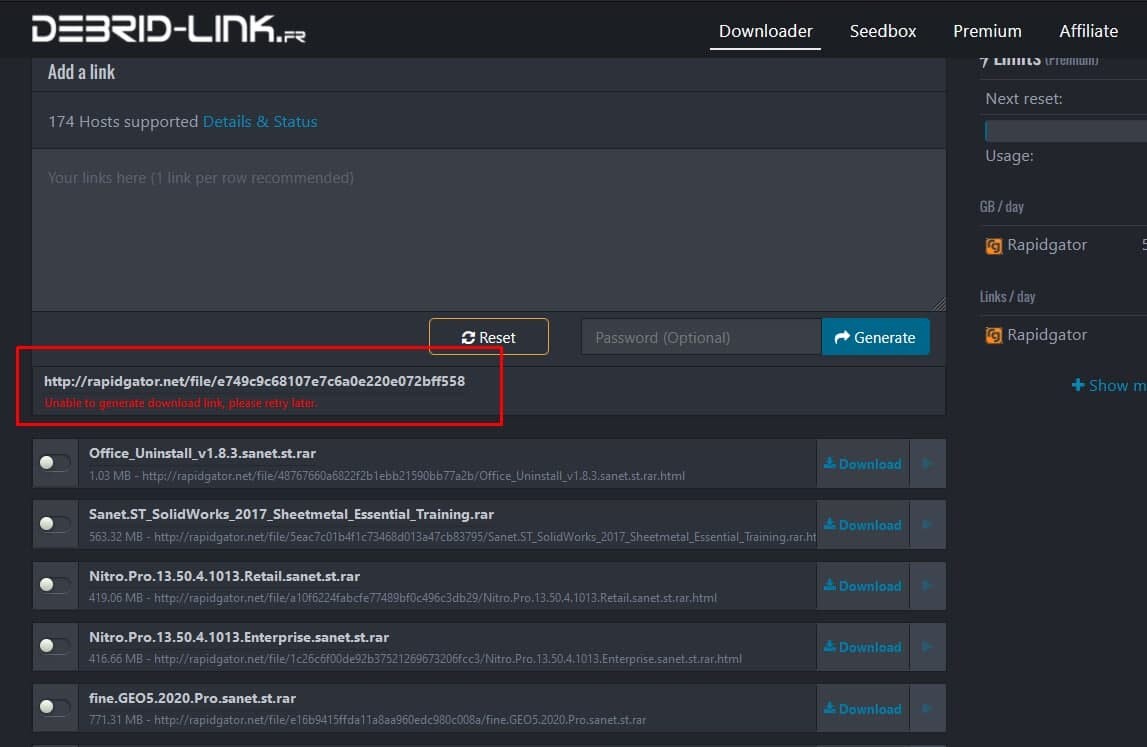The image size is (1147, 747).
Task: Click Rapidgator icon under Links / day
Action: [993, 336]
